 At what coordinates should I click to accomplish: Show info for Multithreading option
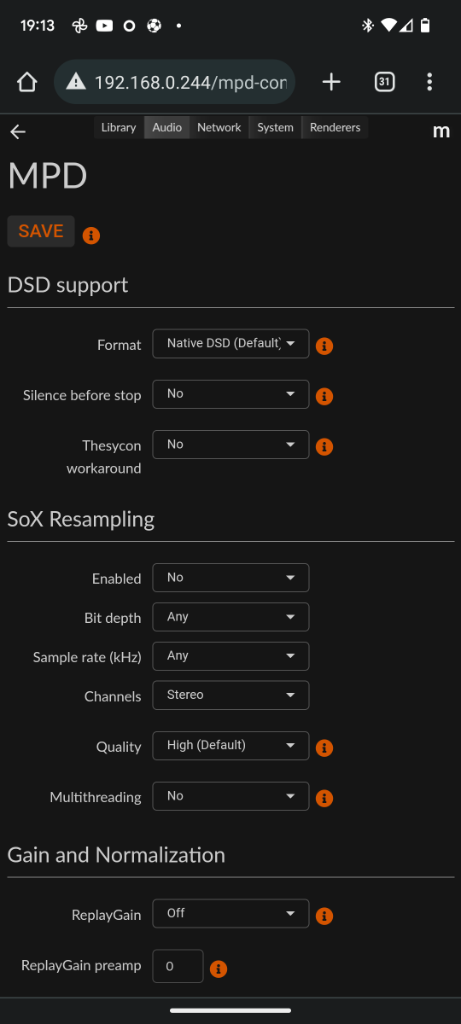(x=325, y=798)
